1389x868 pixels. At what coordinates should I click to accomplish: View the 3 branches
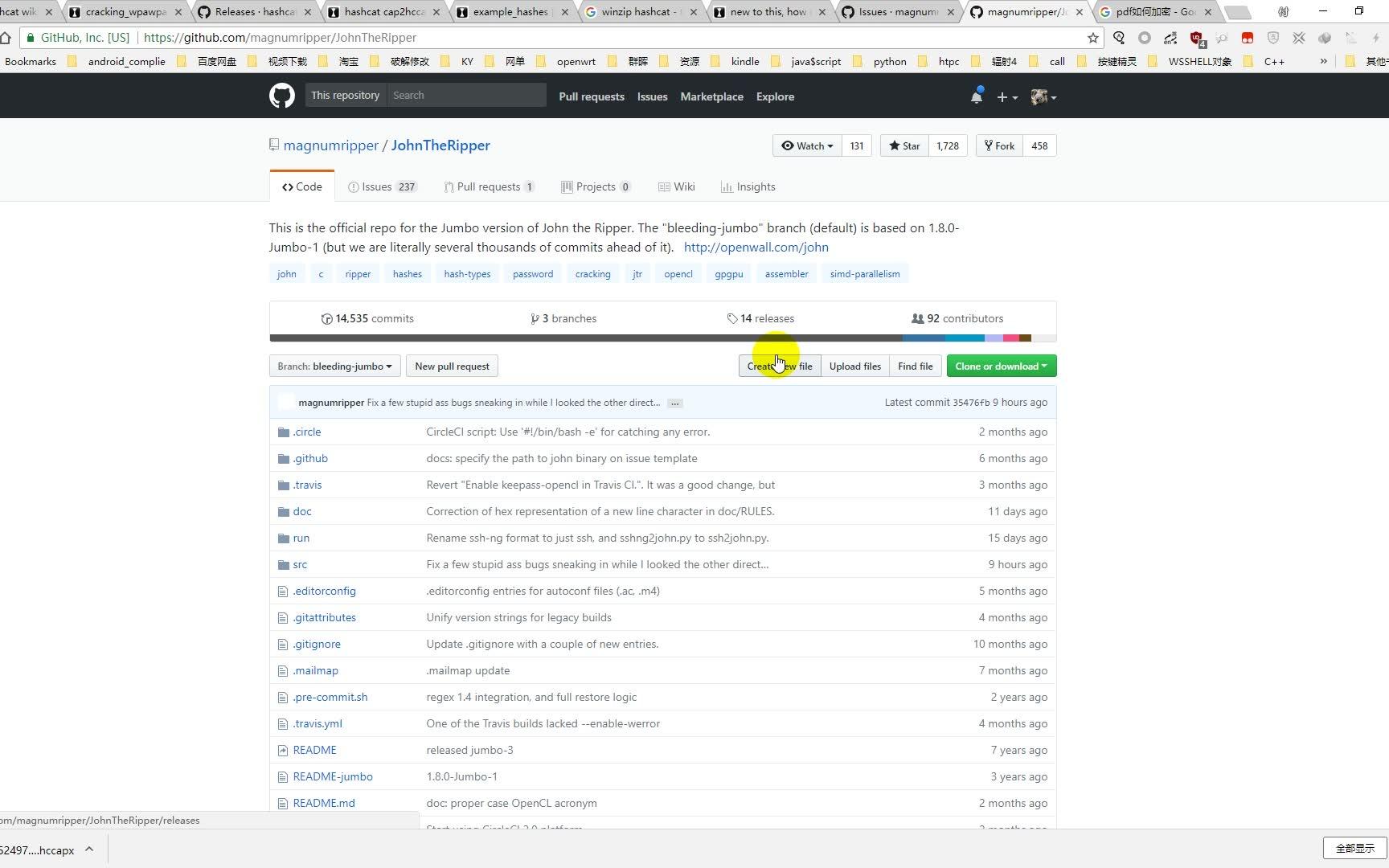[x=563, y=318]
